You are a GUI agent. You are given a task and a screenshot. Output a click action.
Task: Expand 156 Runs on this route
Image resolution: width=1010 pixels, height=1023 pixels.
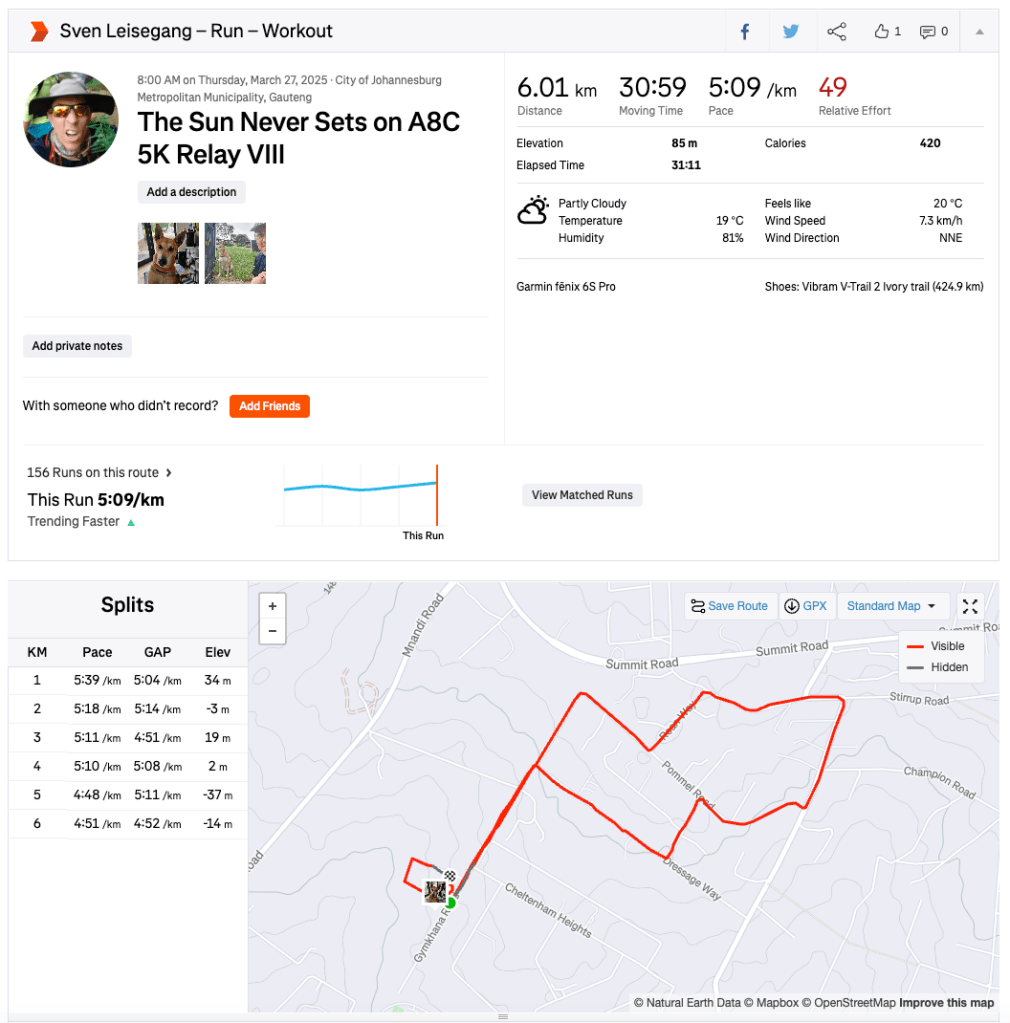point(100,472)
